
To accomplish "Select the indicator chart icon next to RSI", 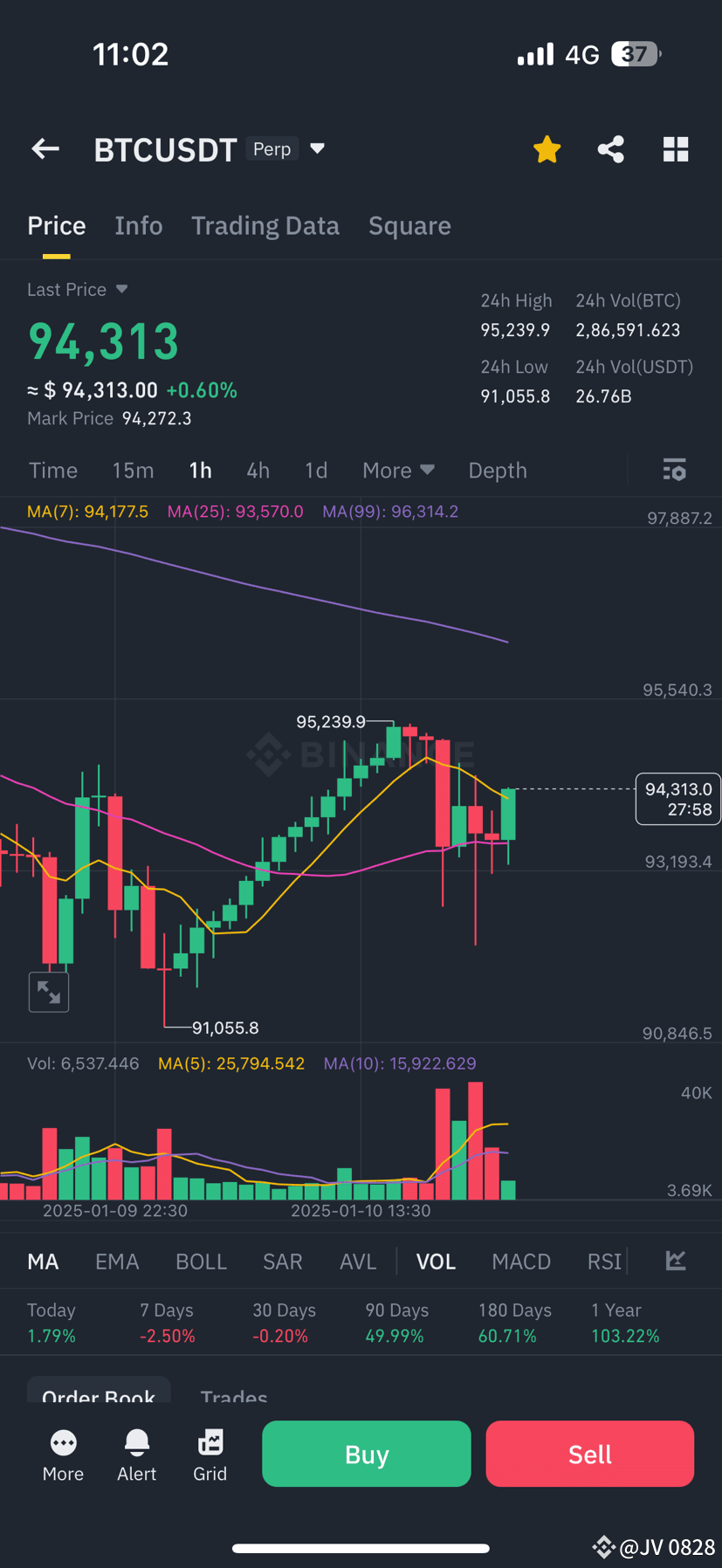I will [675, 1261].
